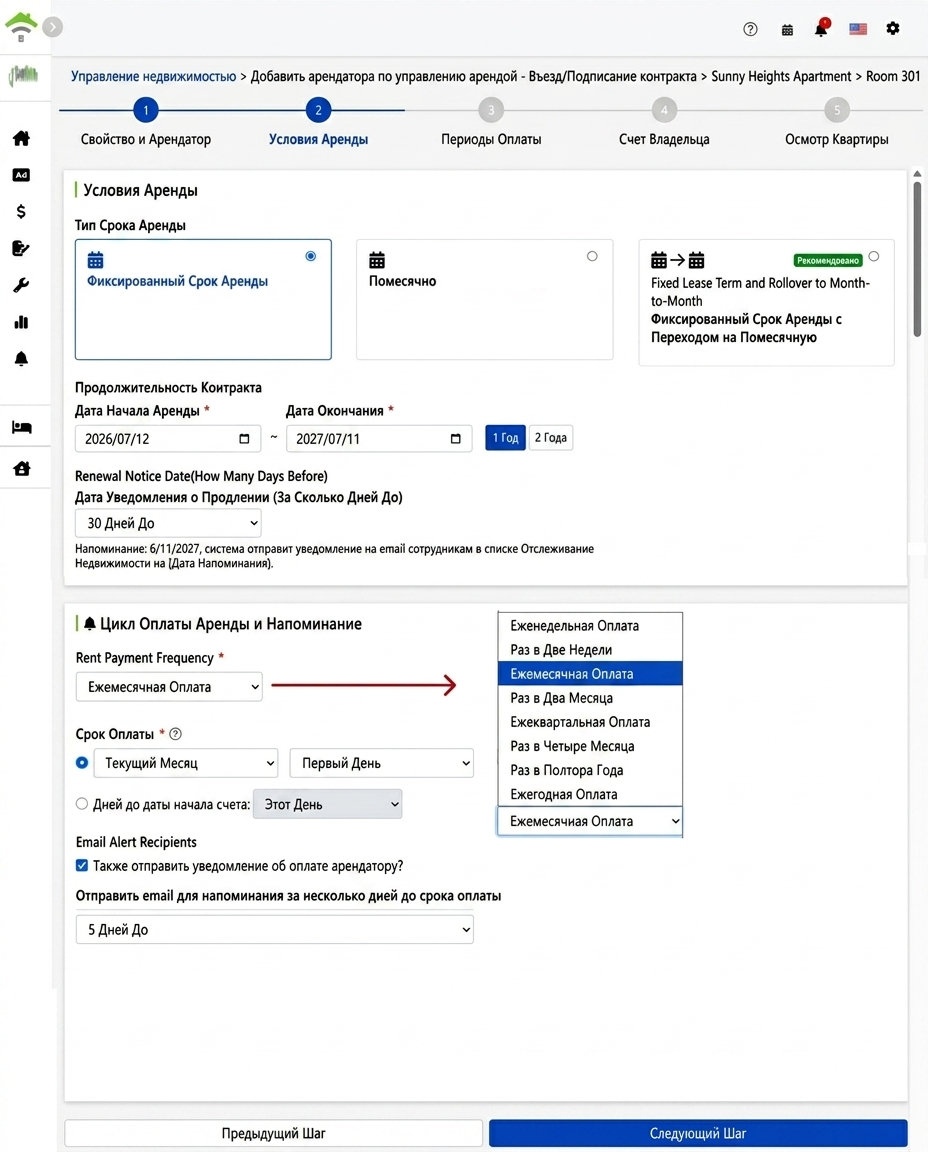
Task: Change language via US flag icon
Action: click(x=857, y=29)
